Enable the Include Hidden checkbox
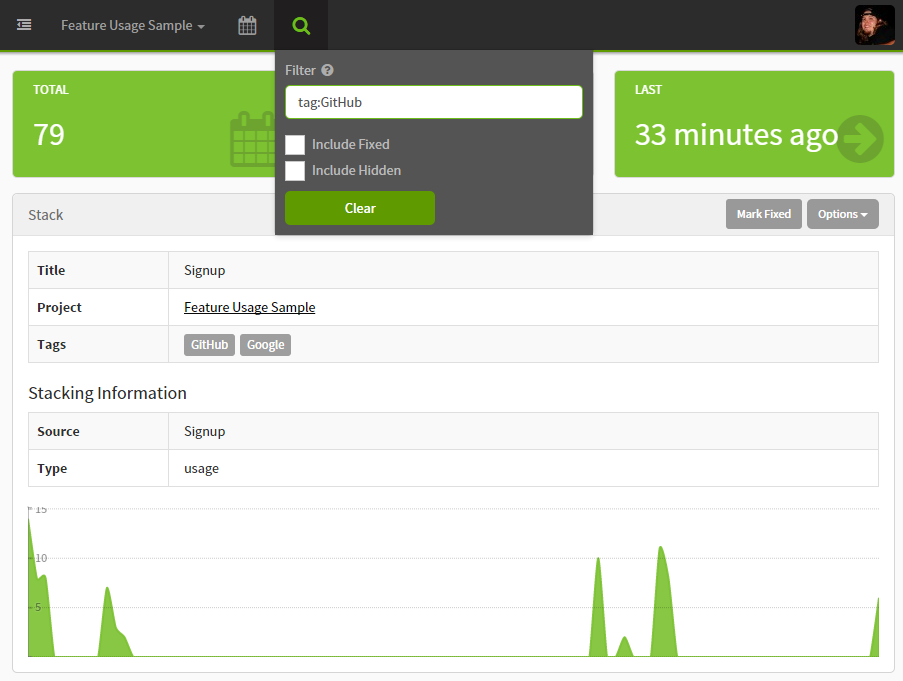 [x=295, y=170]
